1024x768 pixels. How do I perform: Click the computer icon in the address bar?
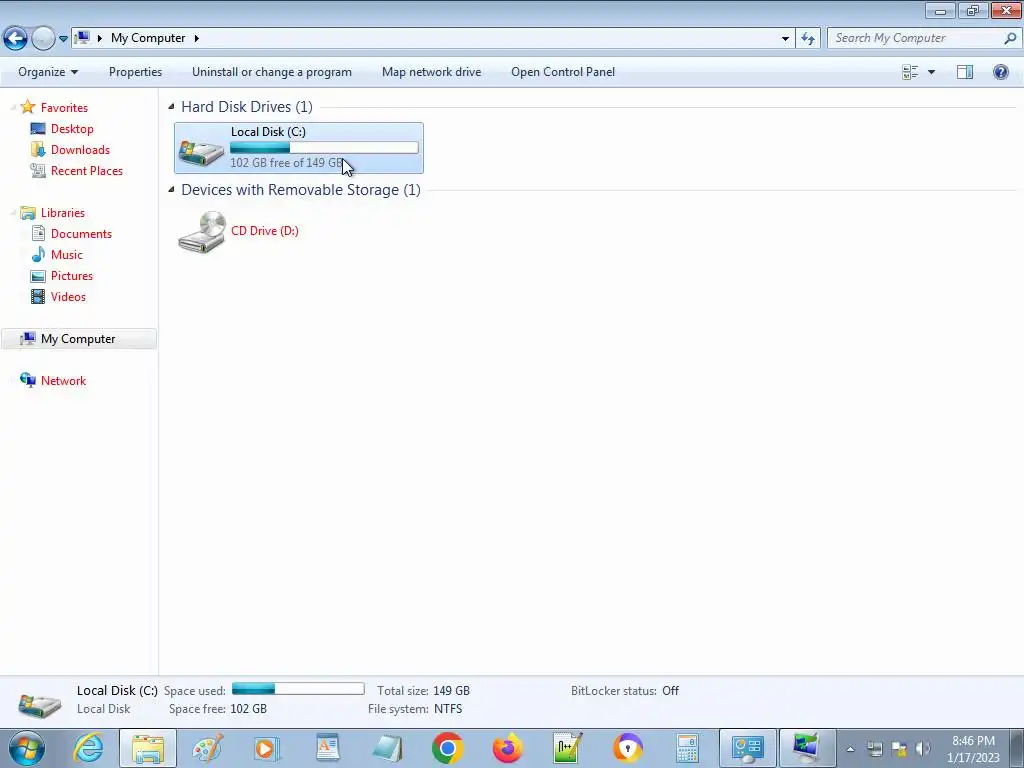tap(82, 38)
